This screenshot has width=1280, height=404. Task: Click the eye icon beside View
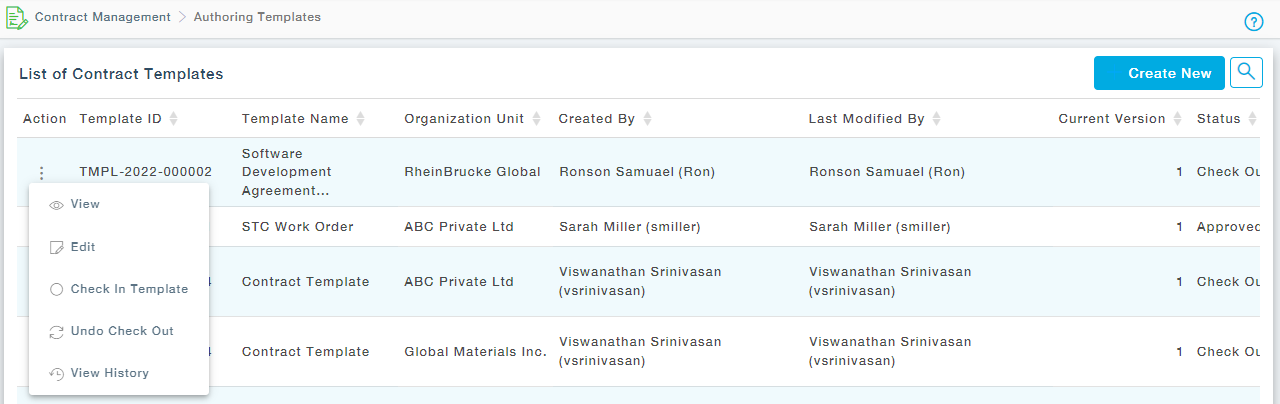[57, 205]
